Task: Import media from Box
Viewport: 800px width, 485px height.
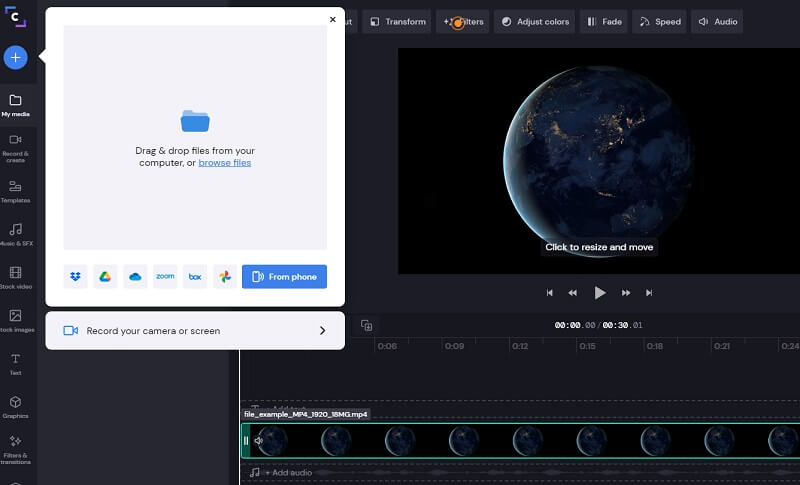Action: tap(195, 276)
